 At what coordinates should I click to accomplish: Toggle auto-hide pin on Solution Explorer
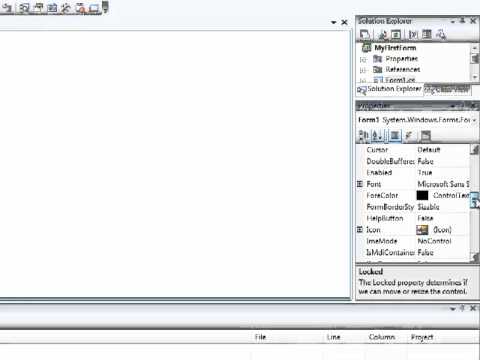click(463, 21)
